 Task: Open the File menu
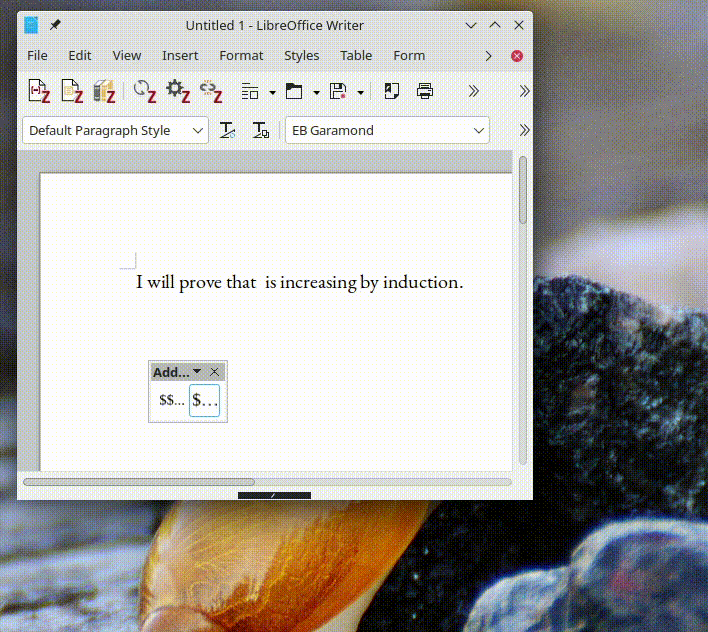(x=37, y=56)
